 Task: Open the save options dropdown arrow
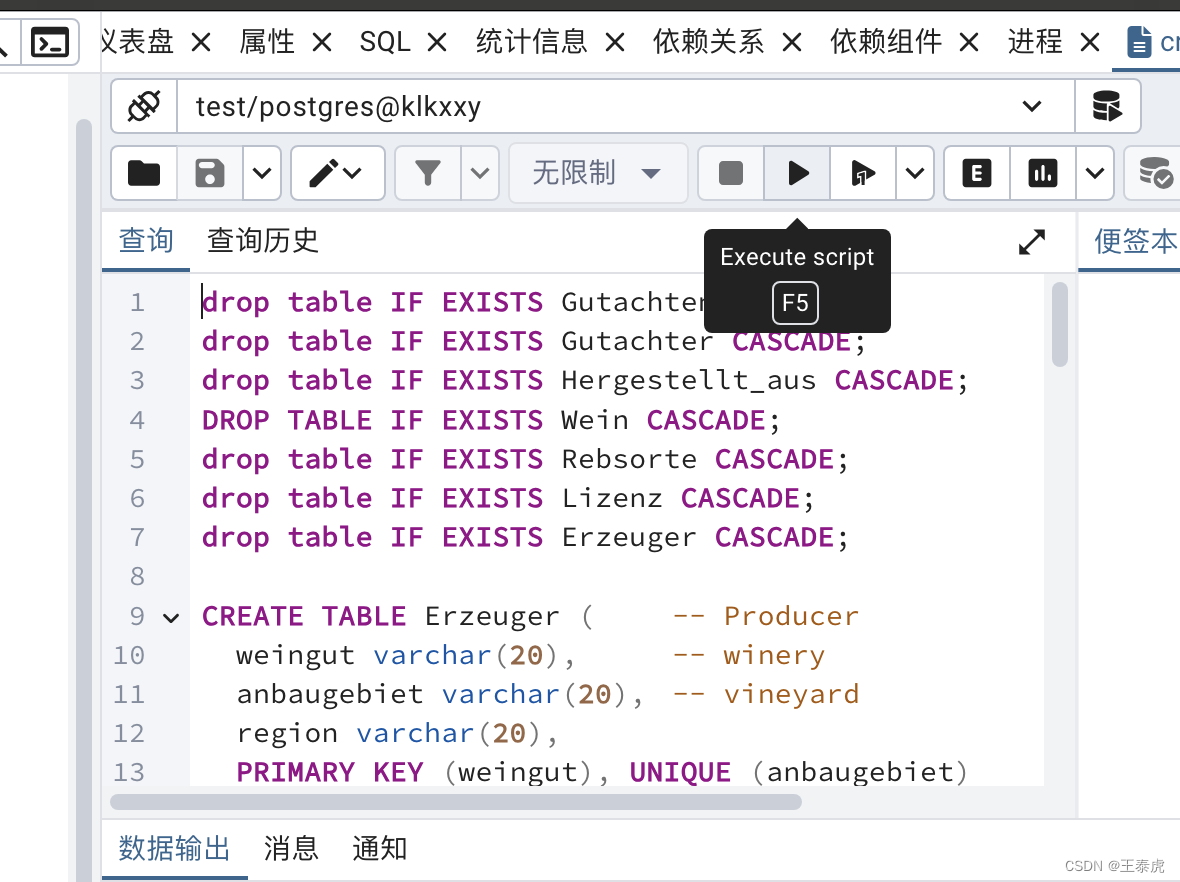(261, 172)
